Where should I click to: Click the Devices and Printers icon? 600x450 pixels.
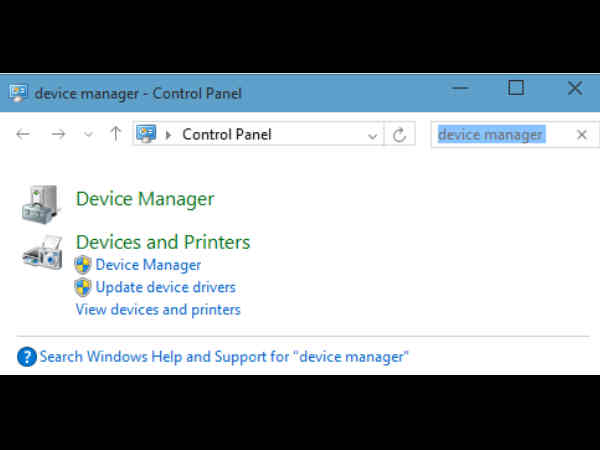(x=42, y=253)
